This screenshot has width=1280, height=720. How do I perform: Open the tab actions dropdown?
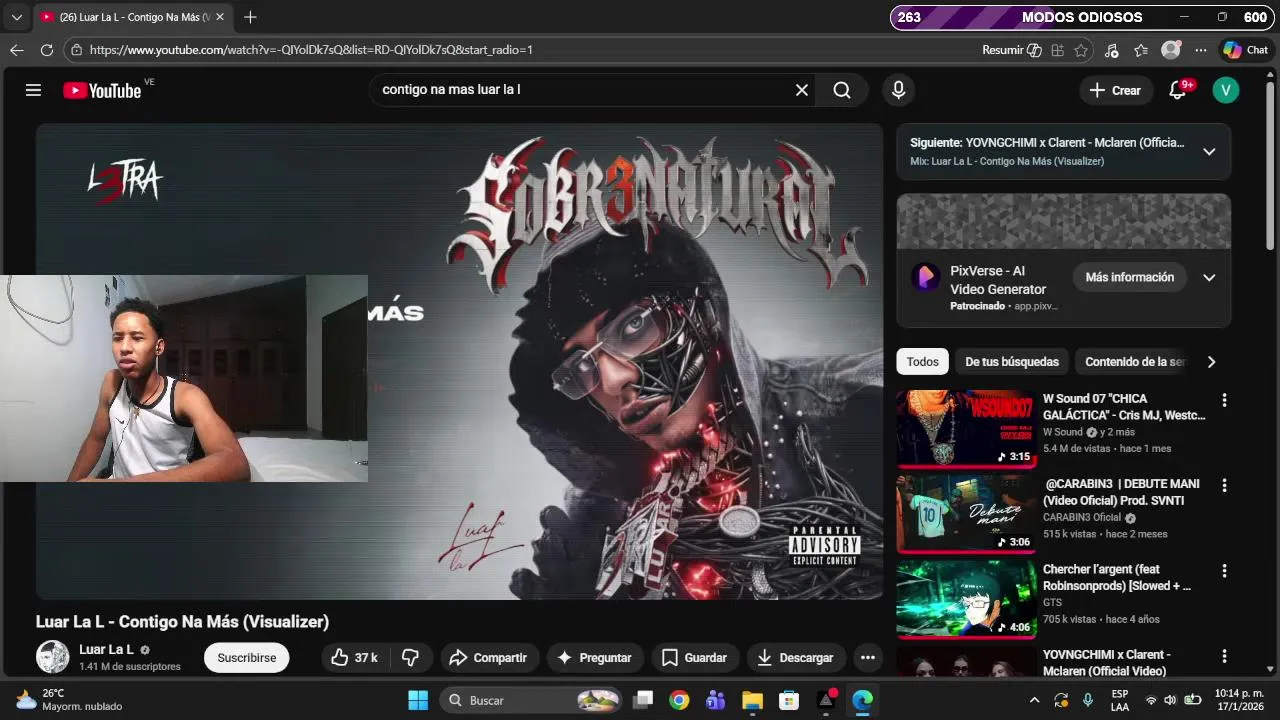[x=16, y=17]
